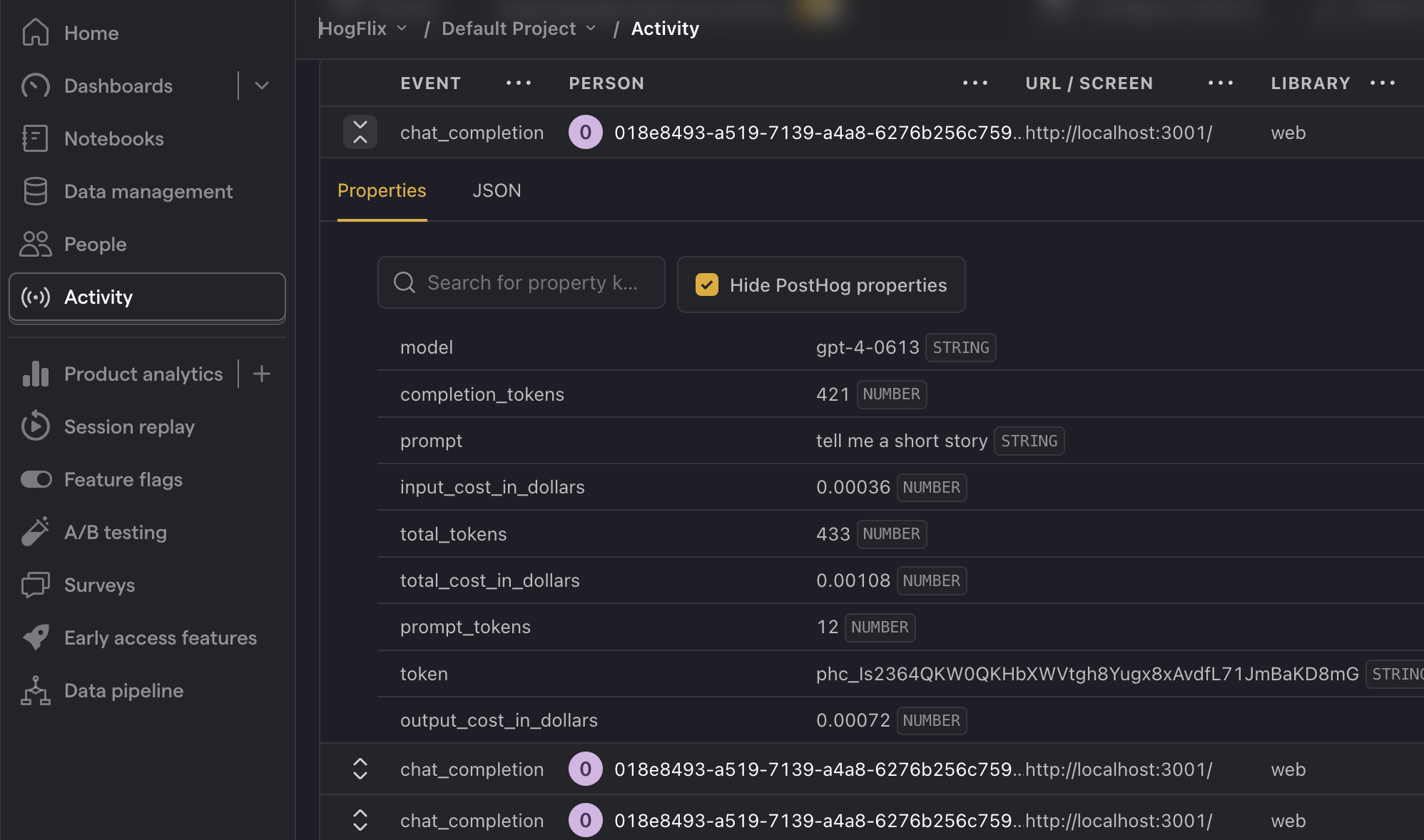Click the Notebooks icon in sidebar
Viewport: 1424px width, 840px height.
coord(36,138)
